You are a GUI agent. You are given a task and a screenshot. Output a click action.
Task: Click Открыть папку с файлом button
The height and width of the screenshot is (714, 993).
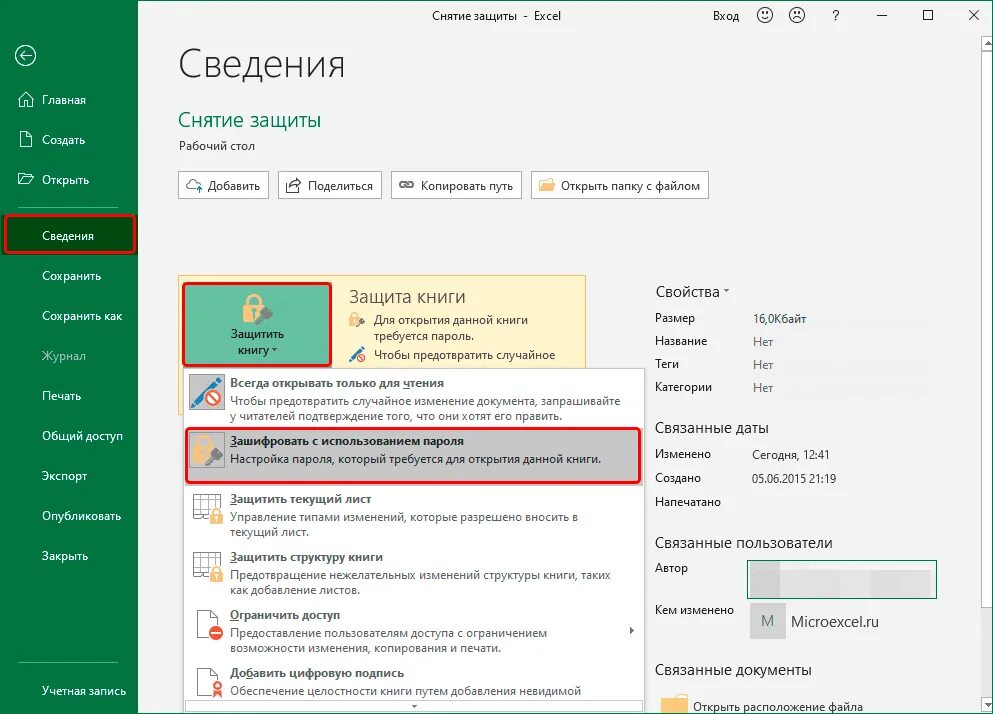click(619, 185)
